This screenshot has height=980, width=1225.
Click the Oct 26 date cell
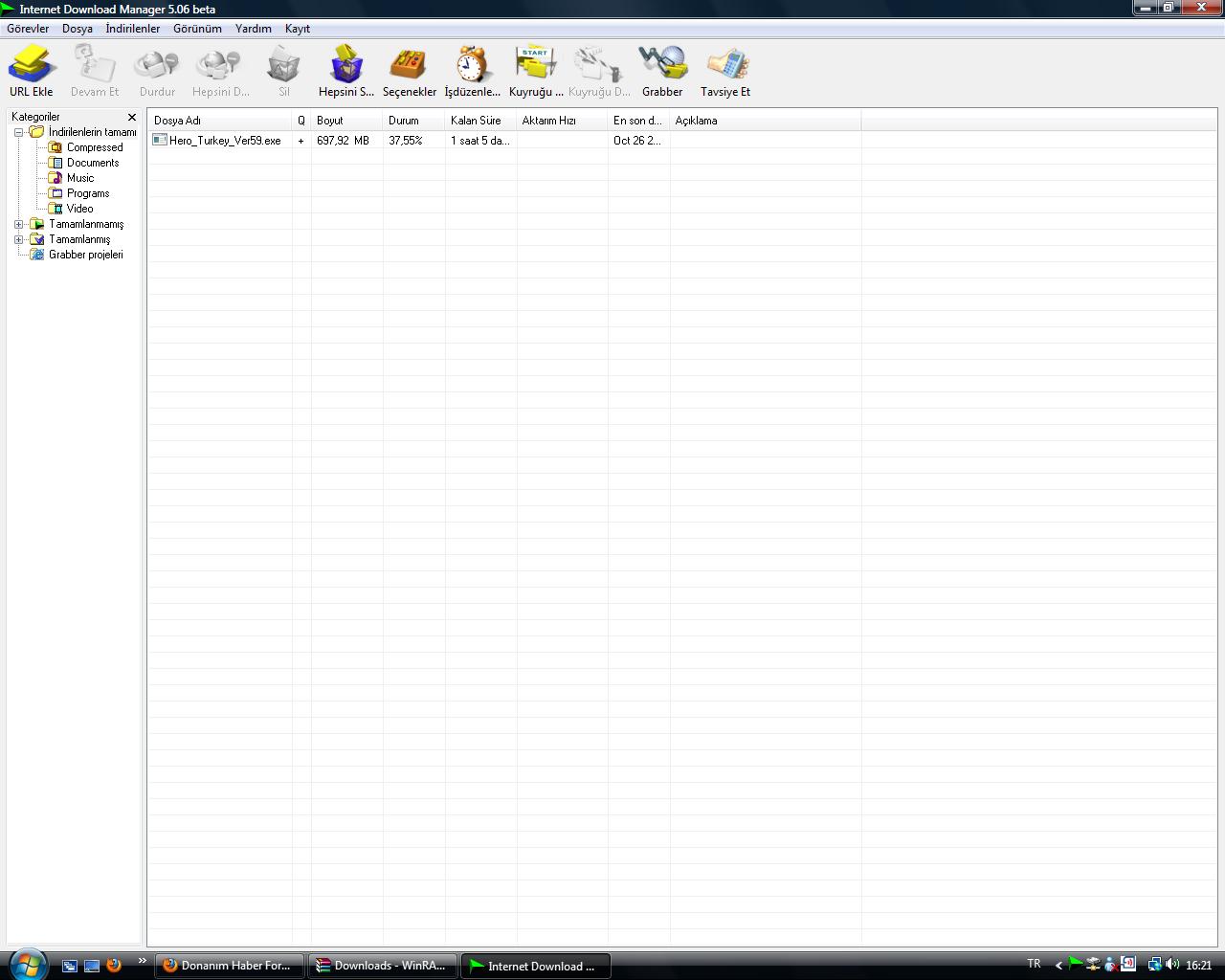click(x=637, y=141)
